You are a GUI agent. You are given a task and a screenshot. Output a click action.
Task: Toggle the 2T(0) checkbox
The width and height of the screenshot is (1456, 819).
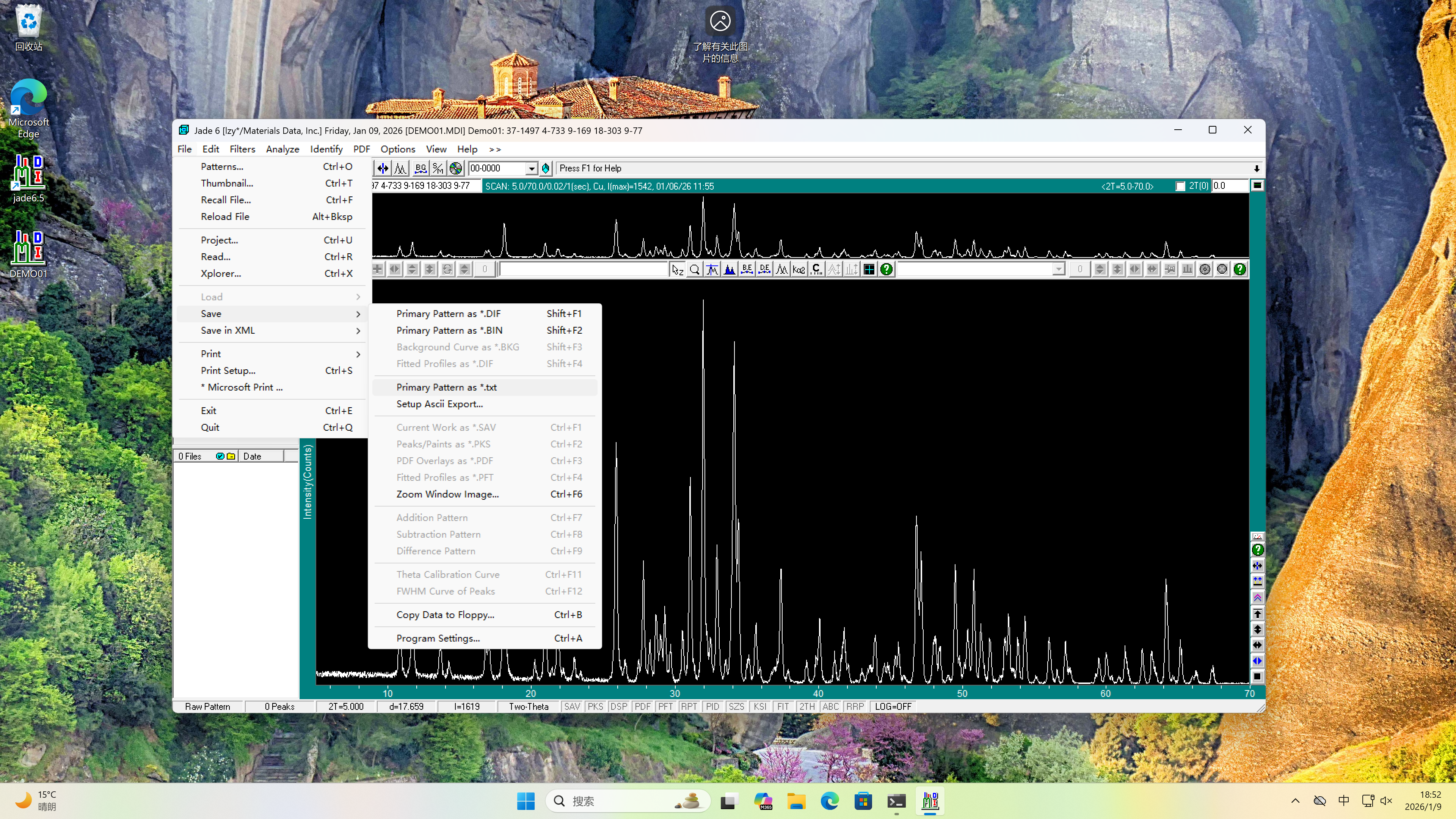point(1180,186)
